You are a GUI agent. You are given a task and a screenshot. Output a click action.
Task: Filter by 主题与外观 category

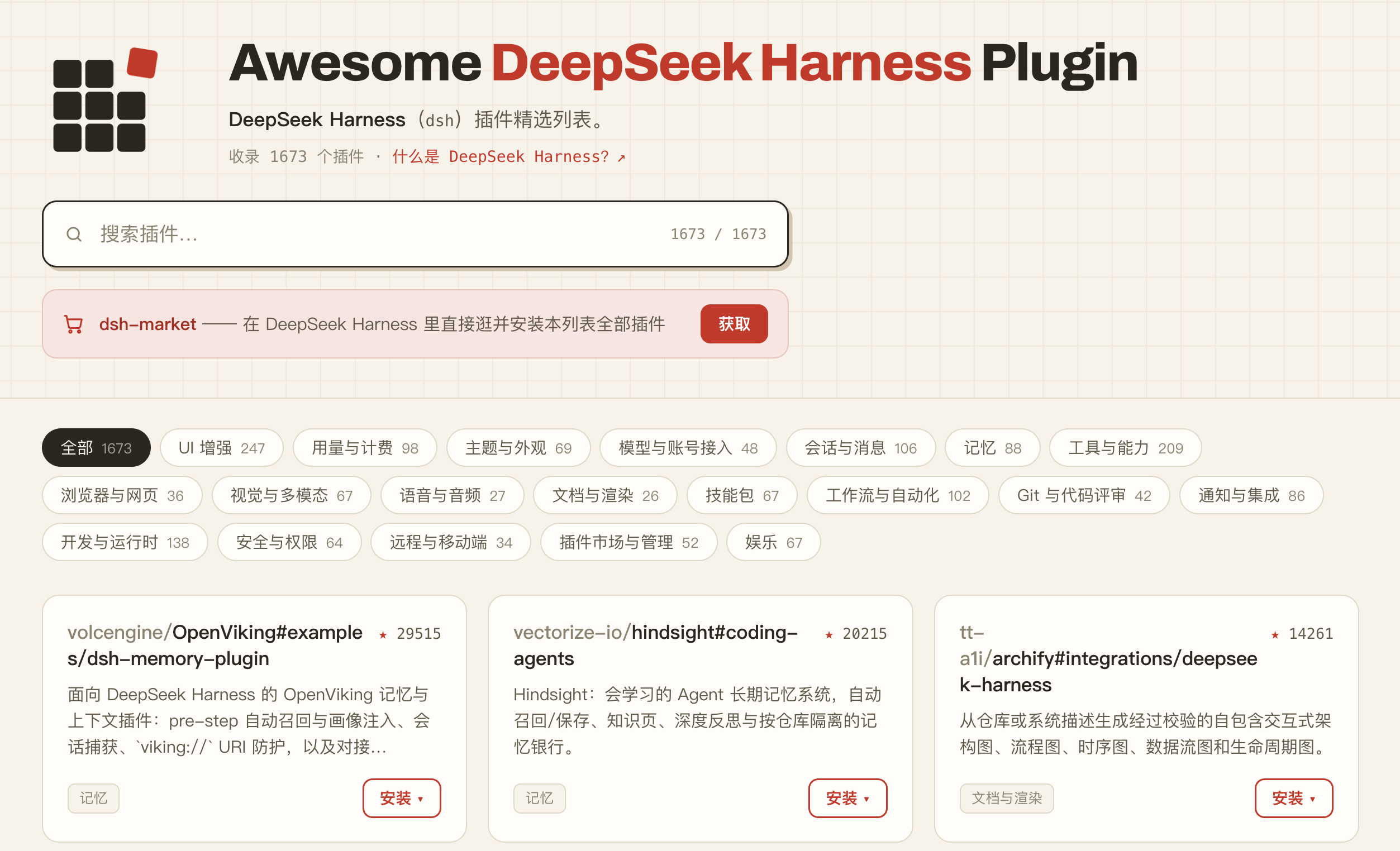click(518, 448)
